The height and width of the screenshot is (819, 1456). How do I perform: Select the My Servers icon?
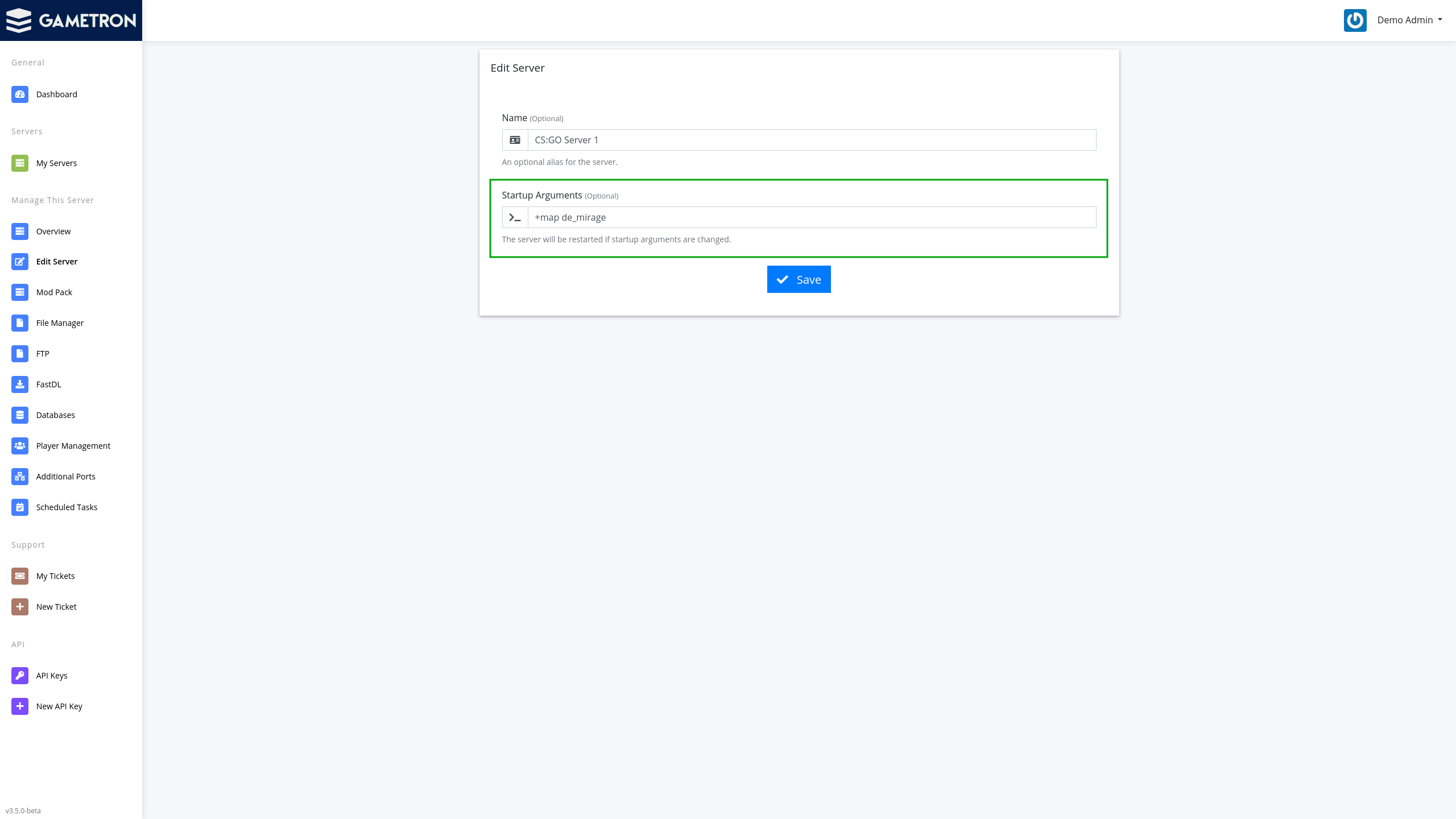(20, 162)
